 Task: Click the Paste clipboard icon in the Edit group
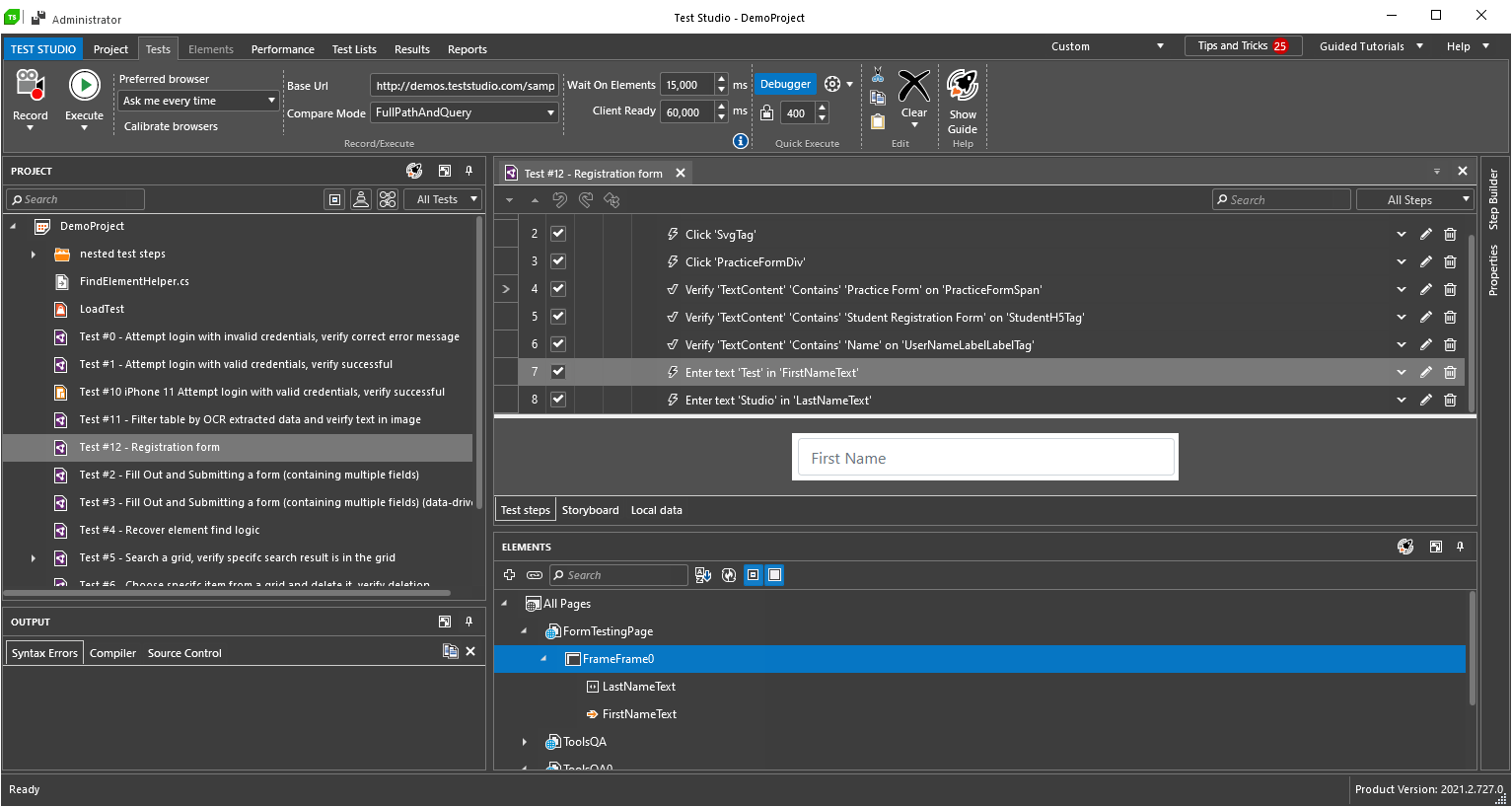click(x=877, y=121)
